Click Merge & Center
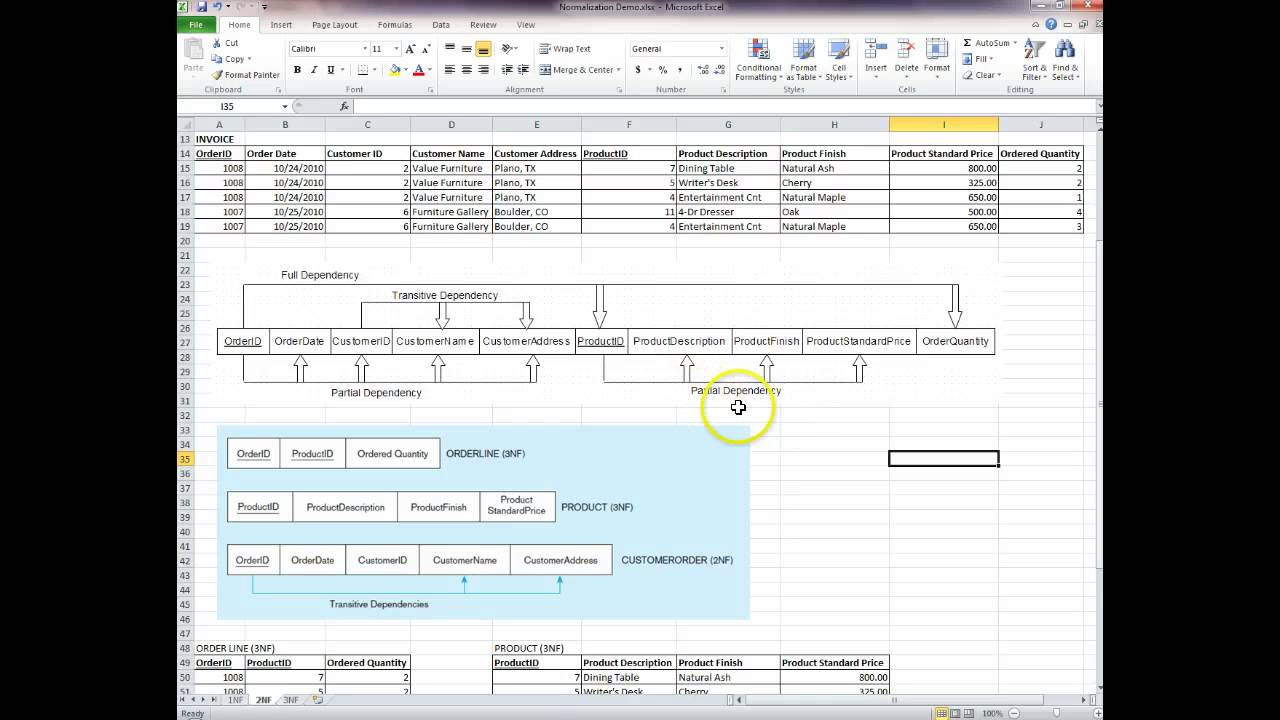 pyautogui.click(x=580, y=70)
